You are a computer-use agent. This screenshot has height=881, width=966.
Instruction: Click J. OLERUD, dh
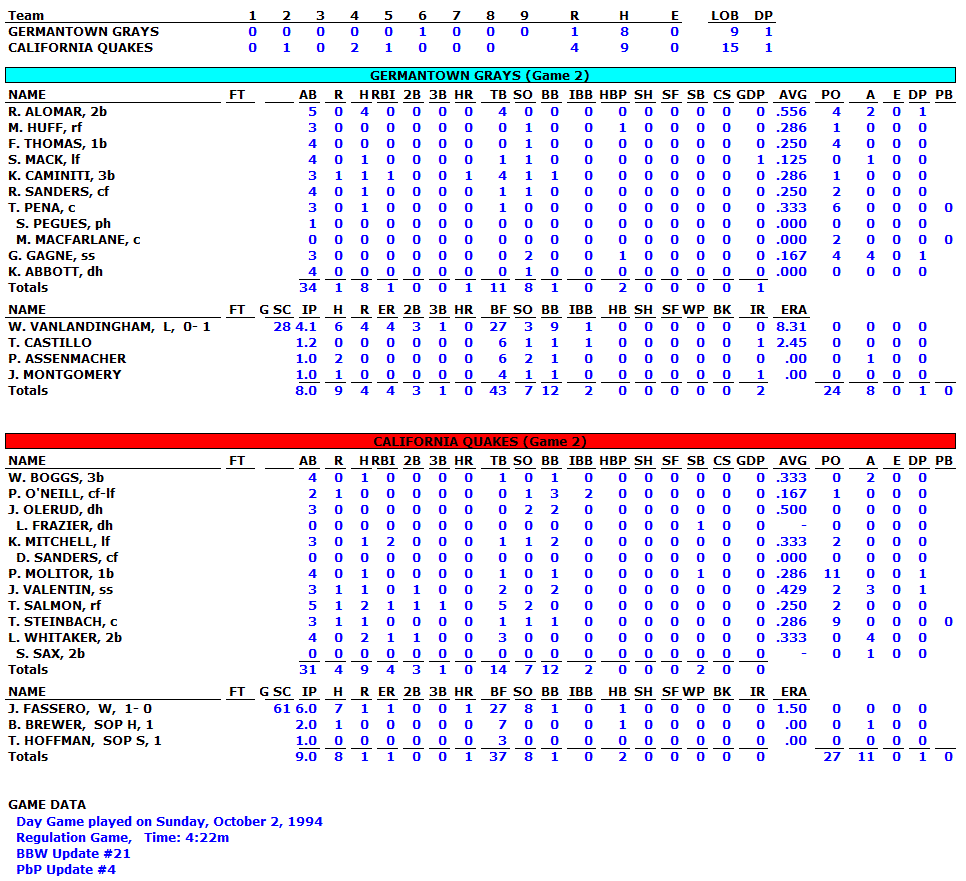pos(55,510)
